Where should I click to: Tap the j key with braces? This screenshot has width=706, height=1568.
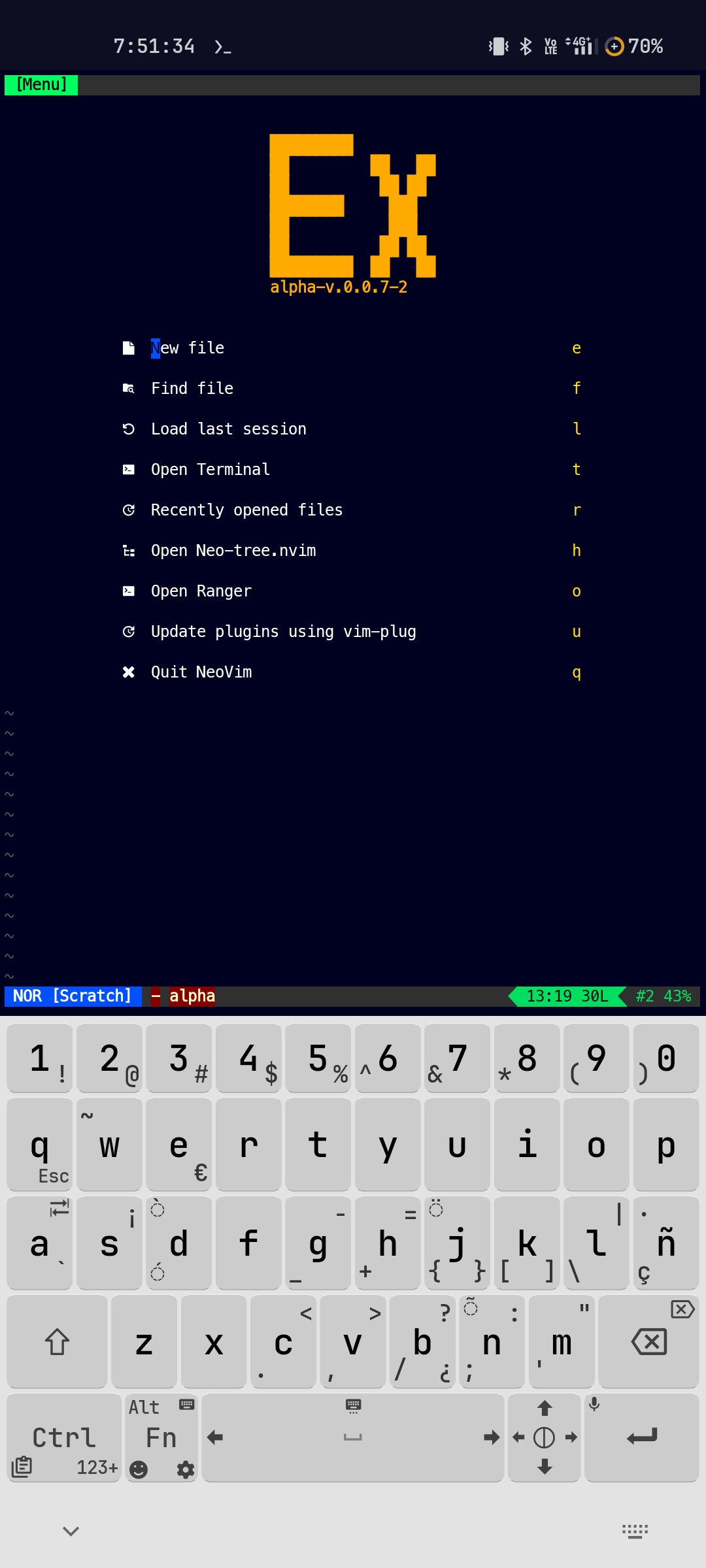pos(457,1243)
